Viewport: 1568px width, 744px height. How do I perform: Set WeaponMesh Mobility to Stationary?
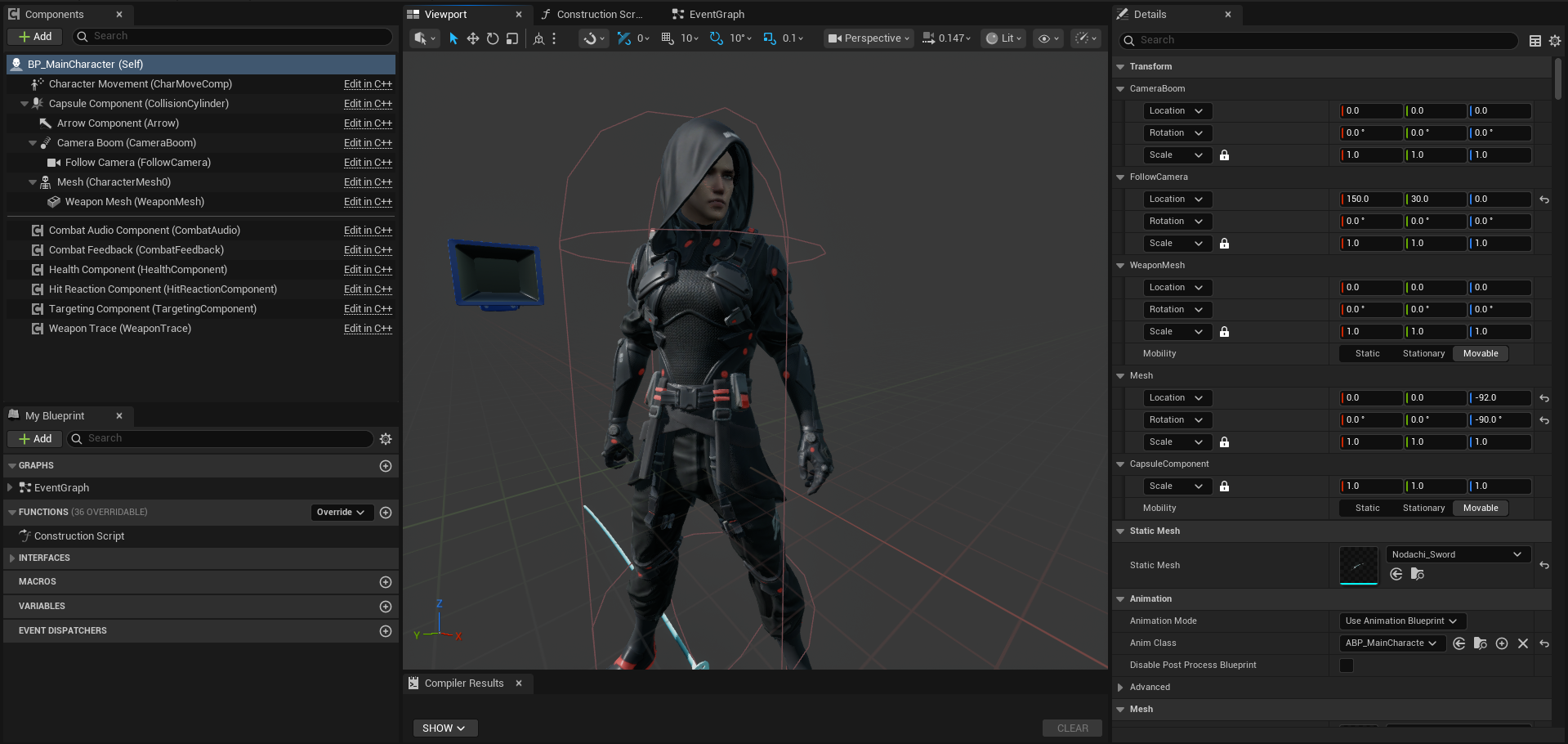tap(1423, 354)
